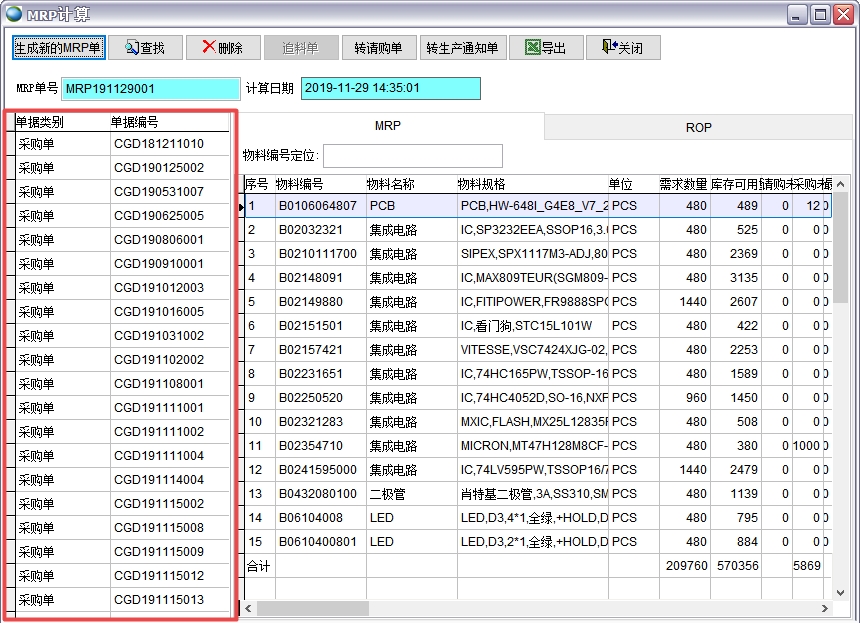This screenshot has width=860, height=623.
Task: Select the MRP tab
Action: point(388,126)
